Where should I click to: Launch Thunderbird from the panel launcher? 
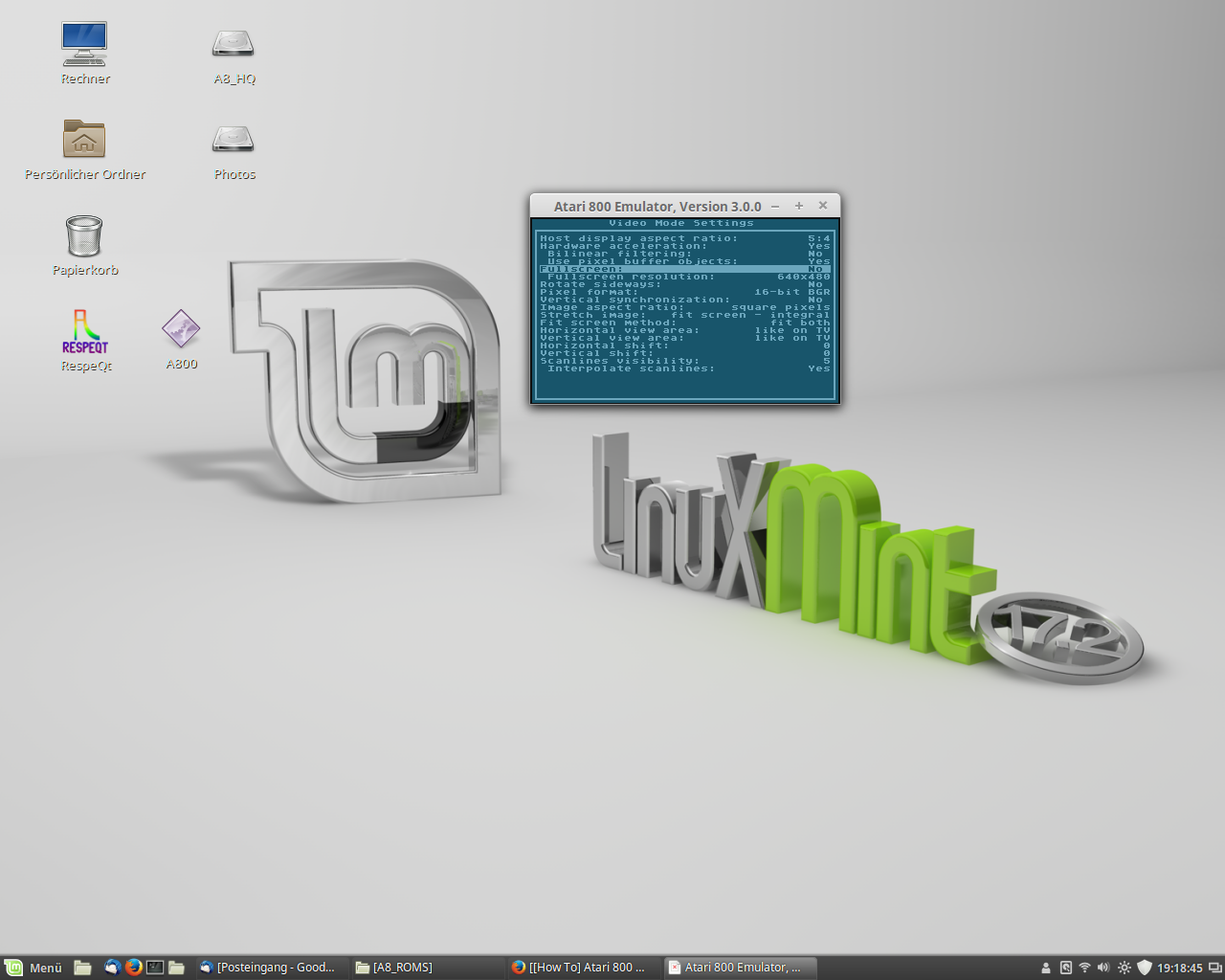(x=112, y=968)
